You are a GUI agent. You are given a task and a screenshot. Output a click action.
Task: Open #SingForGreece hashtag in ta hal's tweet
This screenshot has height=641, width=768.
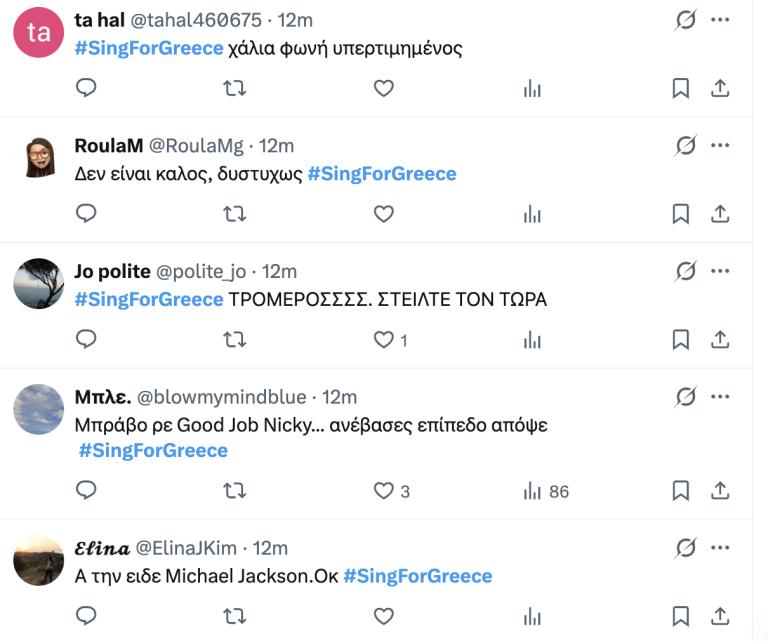coord(149,48)
